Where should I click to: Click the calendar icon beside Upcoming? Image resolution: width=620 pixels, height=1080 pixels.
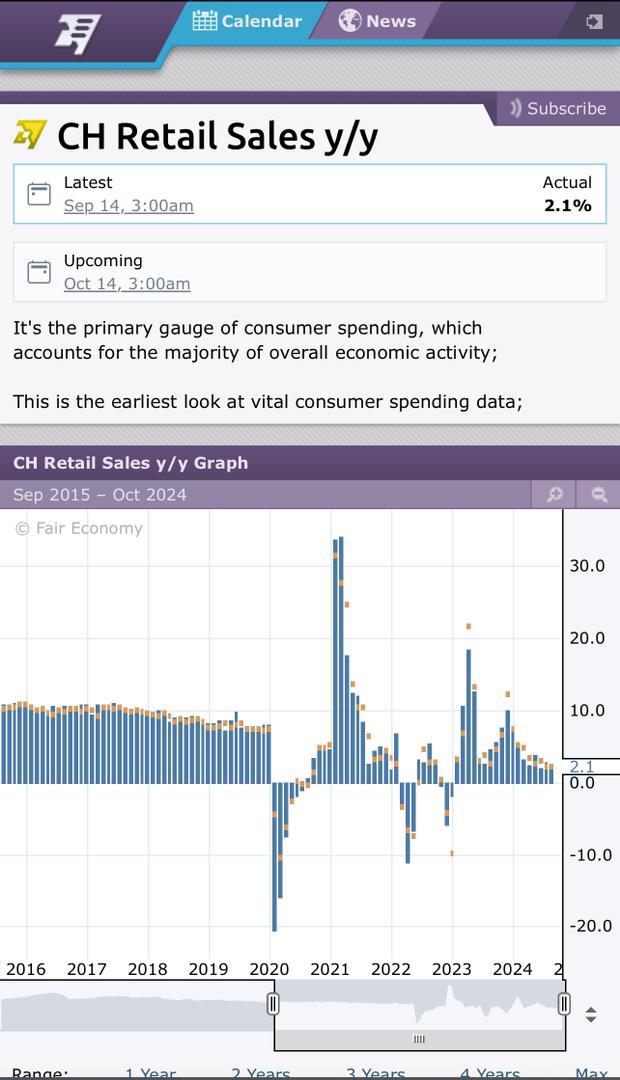pos(39,272)
